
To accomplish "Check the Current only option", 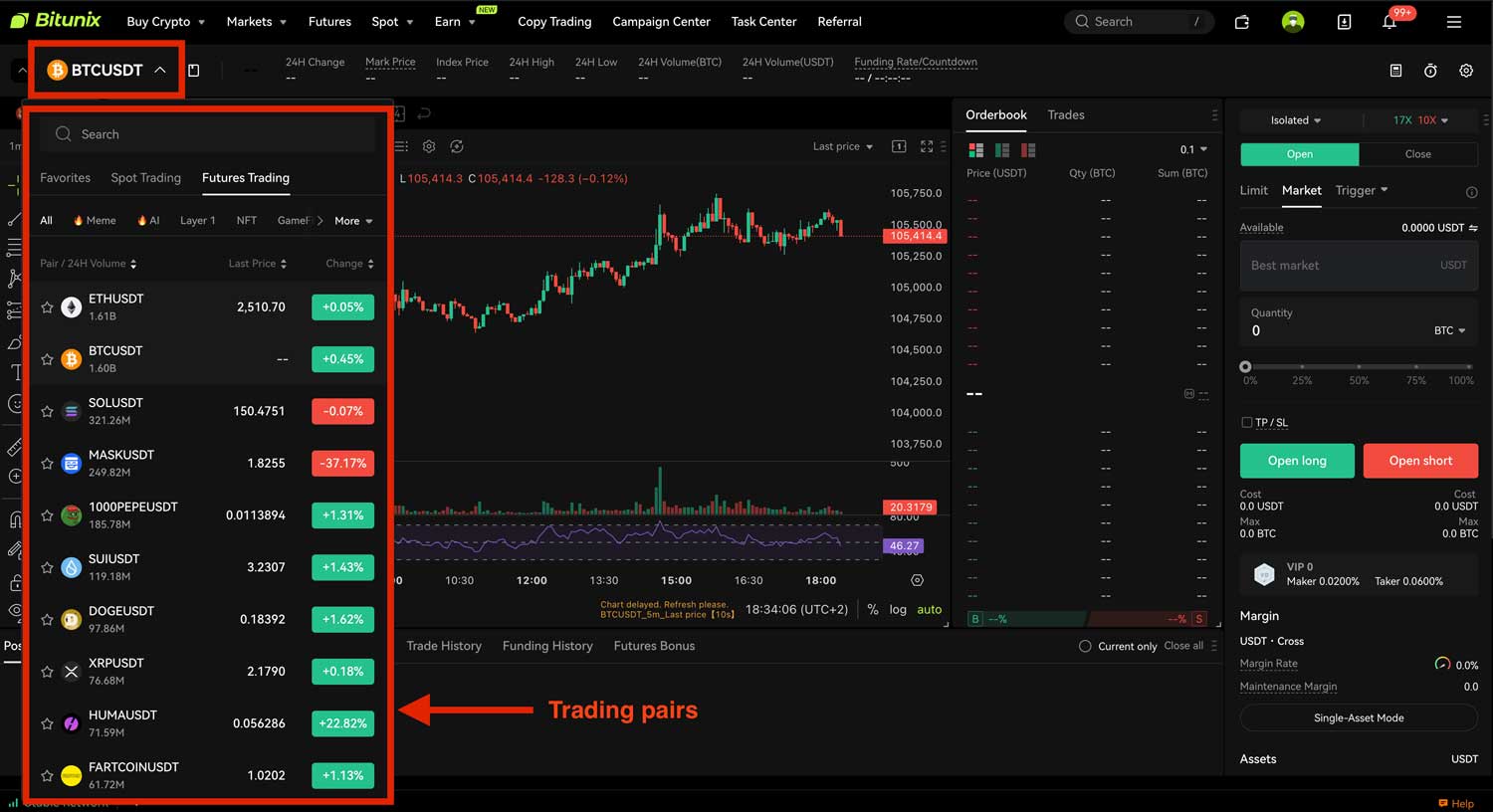I will pos(1085,646).
